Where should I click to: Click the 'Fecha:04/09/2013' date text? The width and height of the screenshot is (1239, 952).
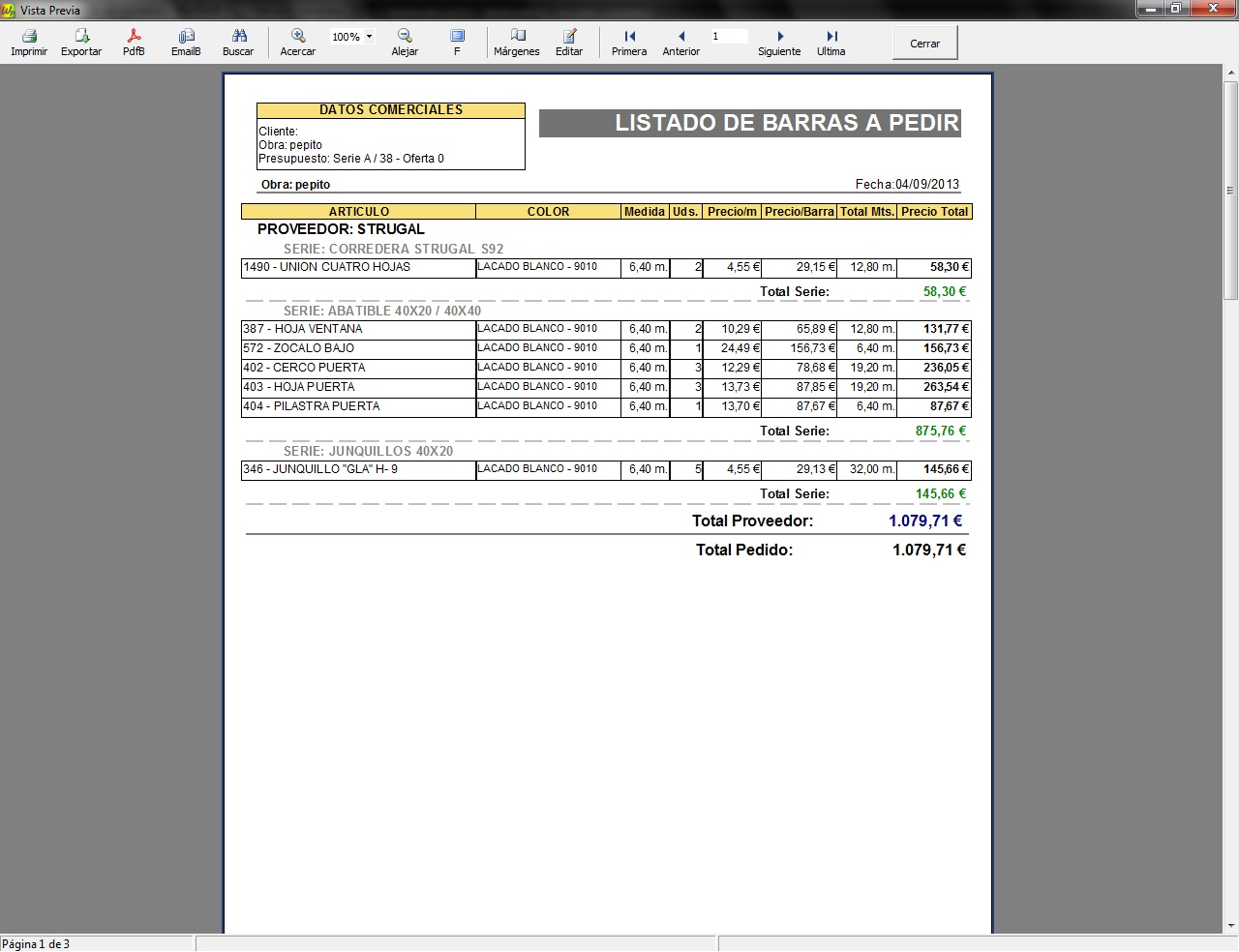907,184
